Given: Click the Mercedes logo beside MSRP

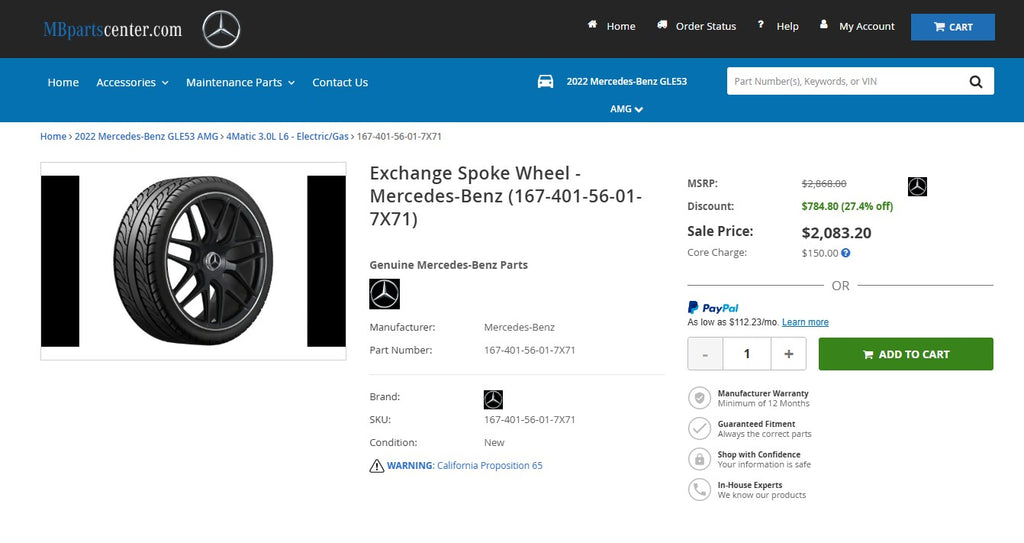Looking at the screenshot, I should tap(917, 186).
